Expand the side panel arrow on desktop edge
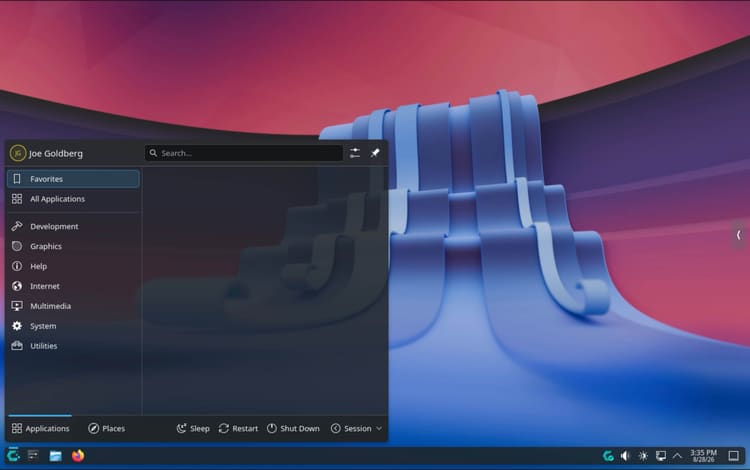 (739, 235)
